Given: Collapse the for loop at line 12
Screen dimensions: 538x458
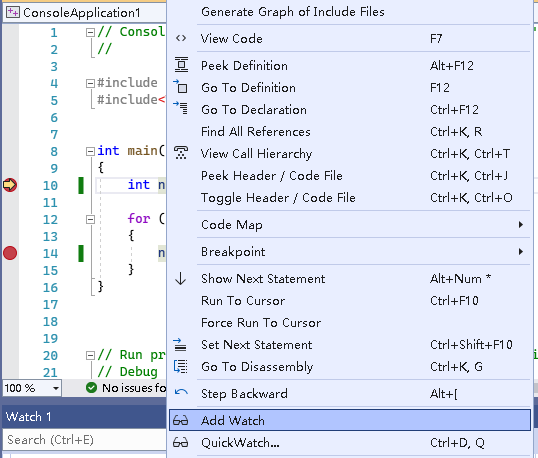Looking at the screenshot, I should pyautogui.click(x=90, y=219).
